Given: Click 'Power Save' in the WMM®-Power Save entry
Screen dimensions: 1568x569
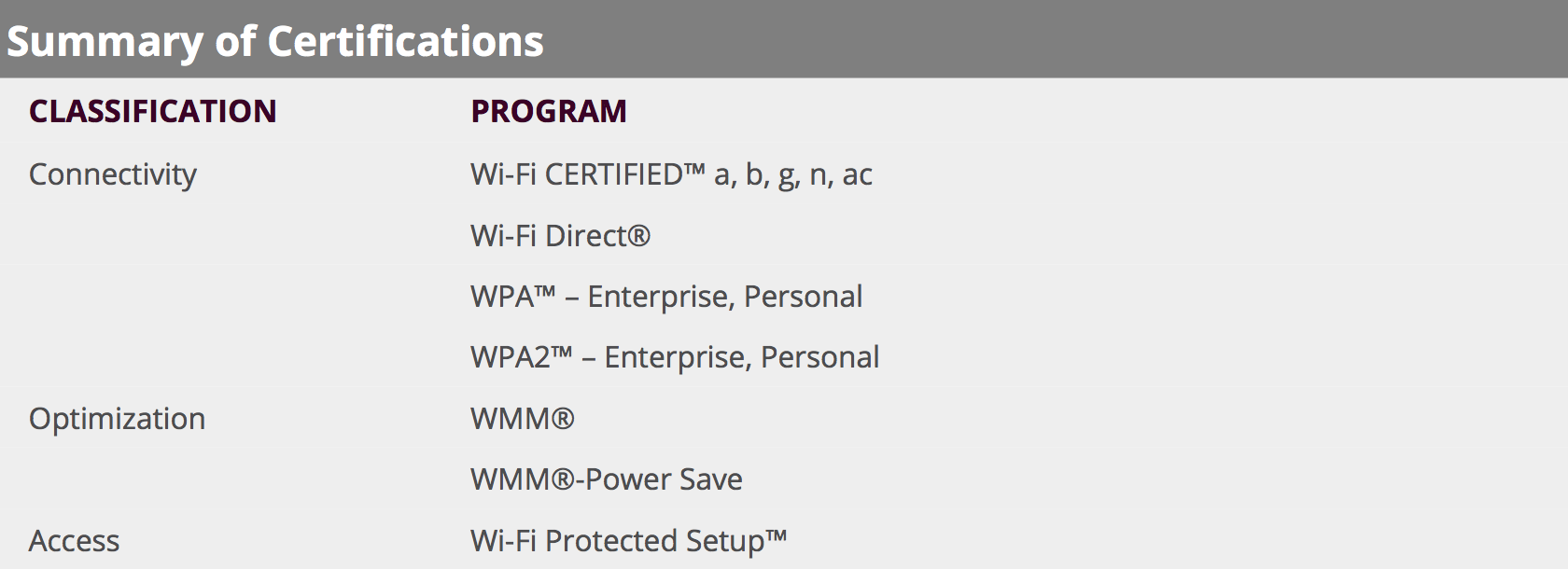Looking at the screenshot, I should (x=664, y=479).
